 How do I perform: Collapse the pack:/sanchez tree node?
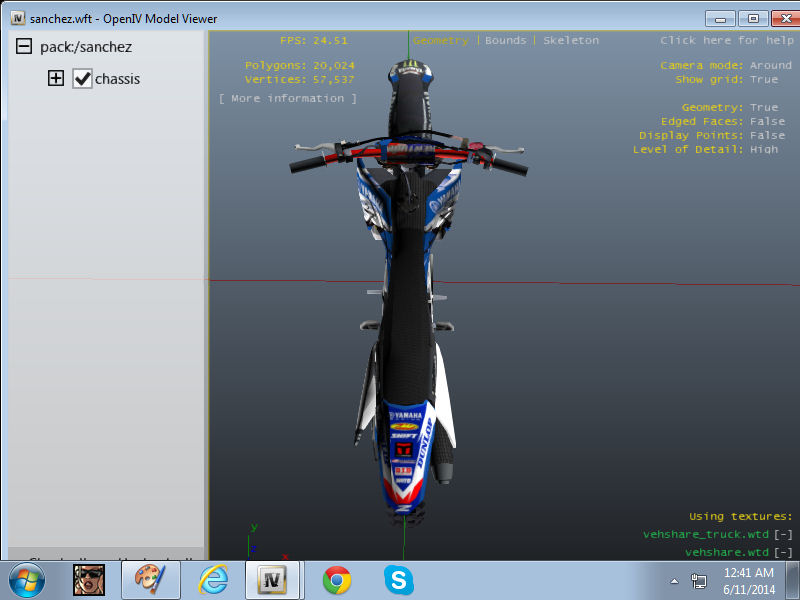click(24, 46)
